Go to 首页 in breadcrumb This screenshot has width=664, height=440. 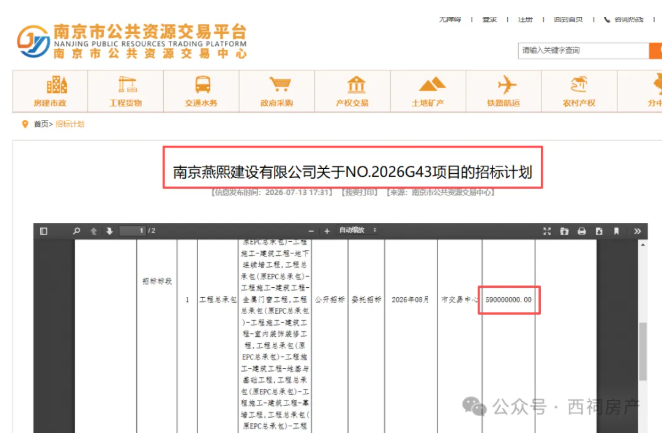pos(41,124)
